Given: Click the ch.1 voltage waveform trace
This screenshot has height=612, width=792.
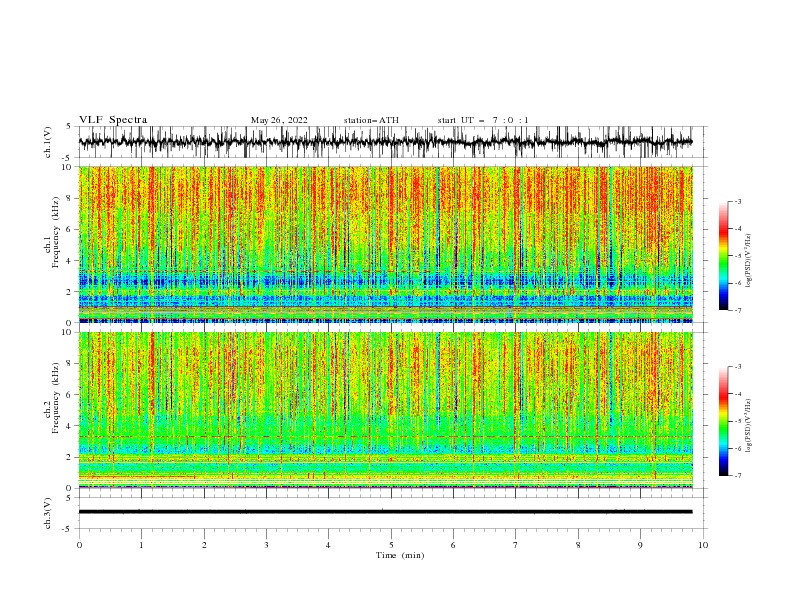Looking at the screenshot, I should (385, 142).
